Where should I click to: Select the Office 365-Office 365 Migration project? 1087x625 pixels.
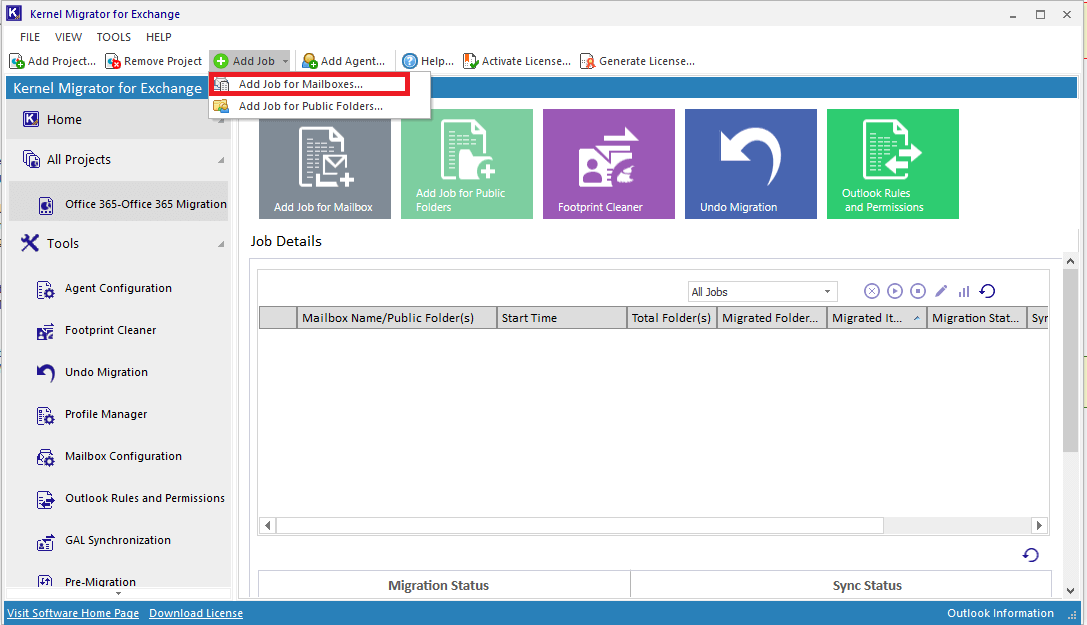(x=118, y=204)
